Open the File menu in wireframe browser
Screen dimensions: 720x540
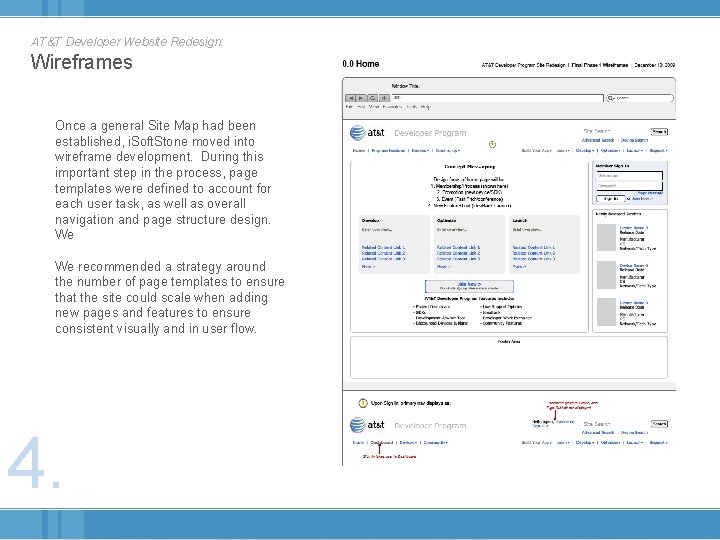[x=349, y=107]
